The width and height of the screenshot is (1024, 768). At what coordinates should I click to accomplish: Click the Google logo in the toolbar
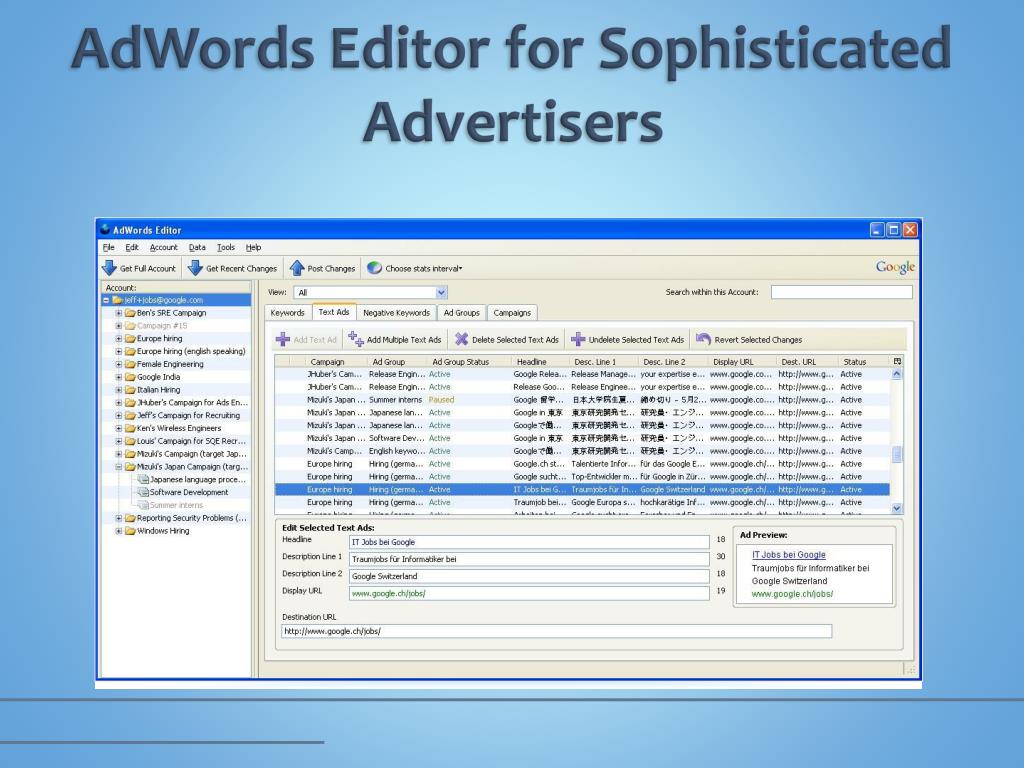pyautogui.click(x=895, y=267)
